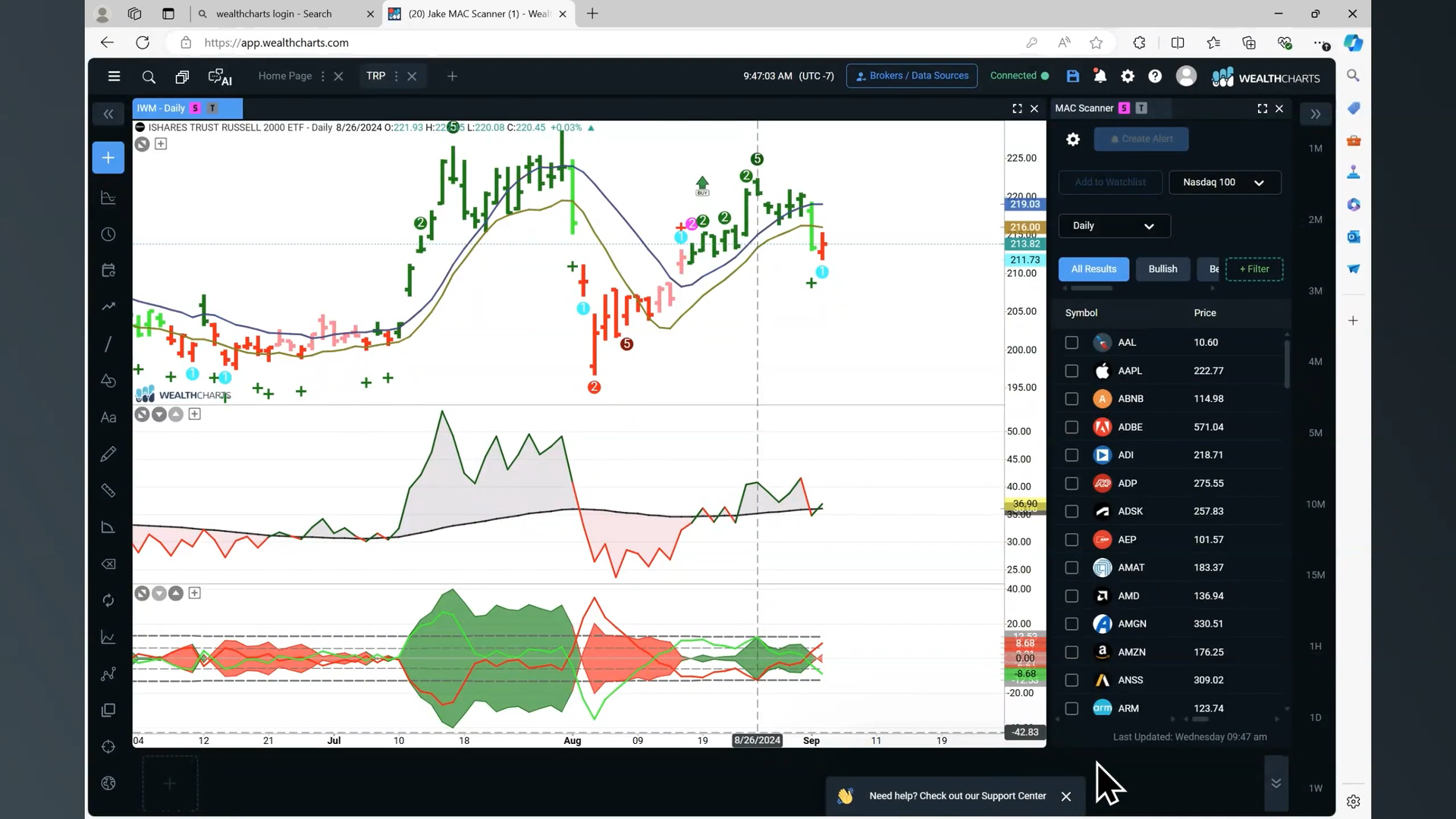Click the blue plus add tool button
1456x819 pixels.
coord(108,158)
